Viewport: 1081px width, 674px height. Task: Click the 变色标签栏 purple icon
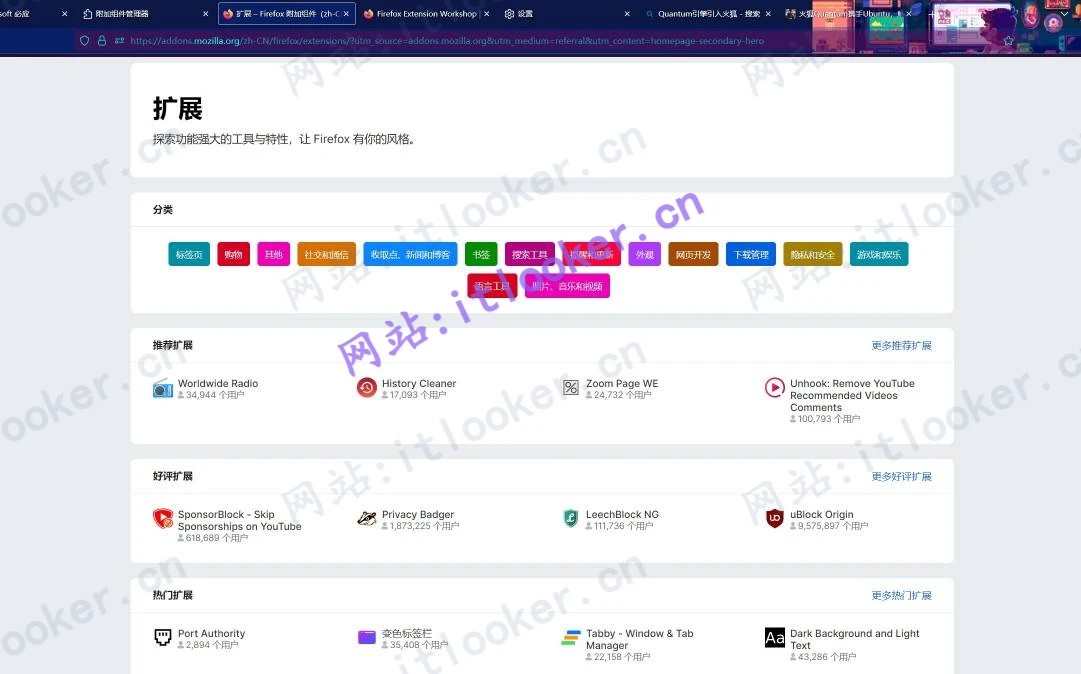(x=367, y=637)
